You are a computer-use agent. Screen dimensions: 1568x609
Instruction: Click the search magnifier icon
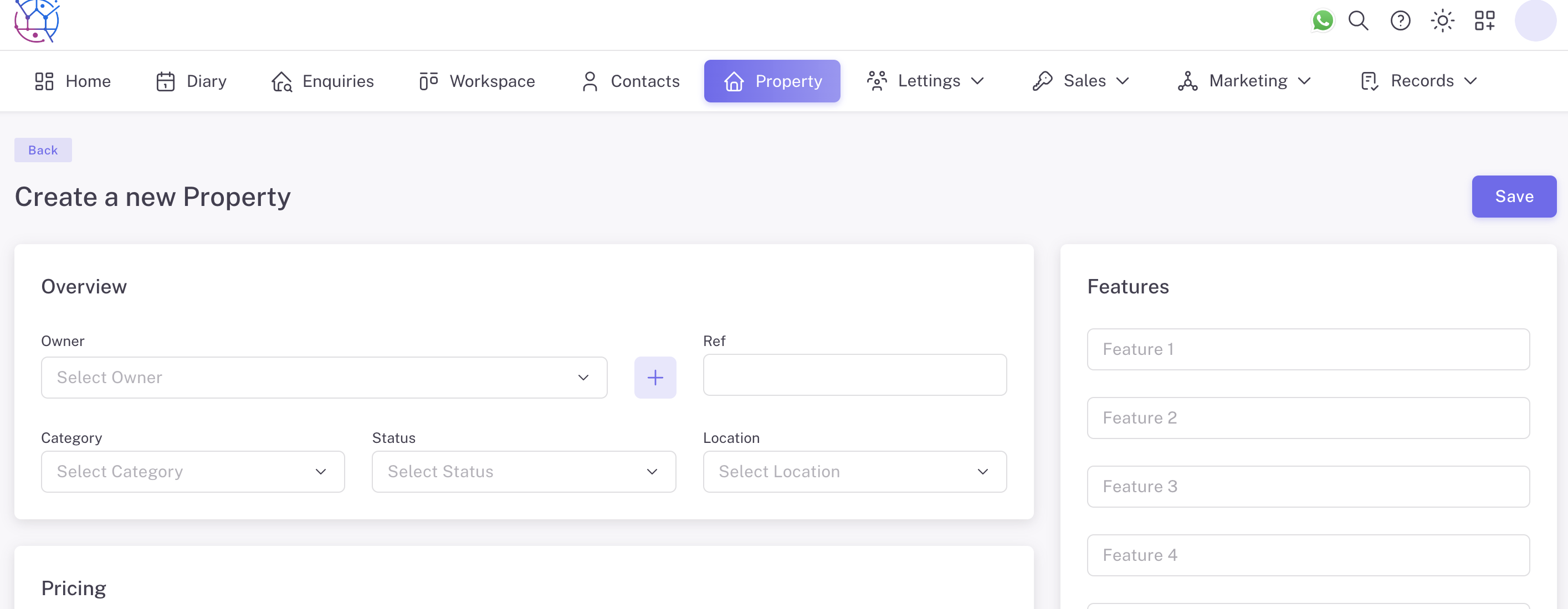[1358, 20]
